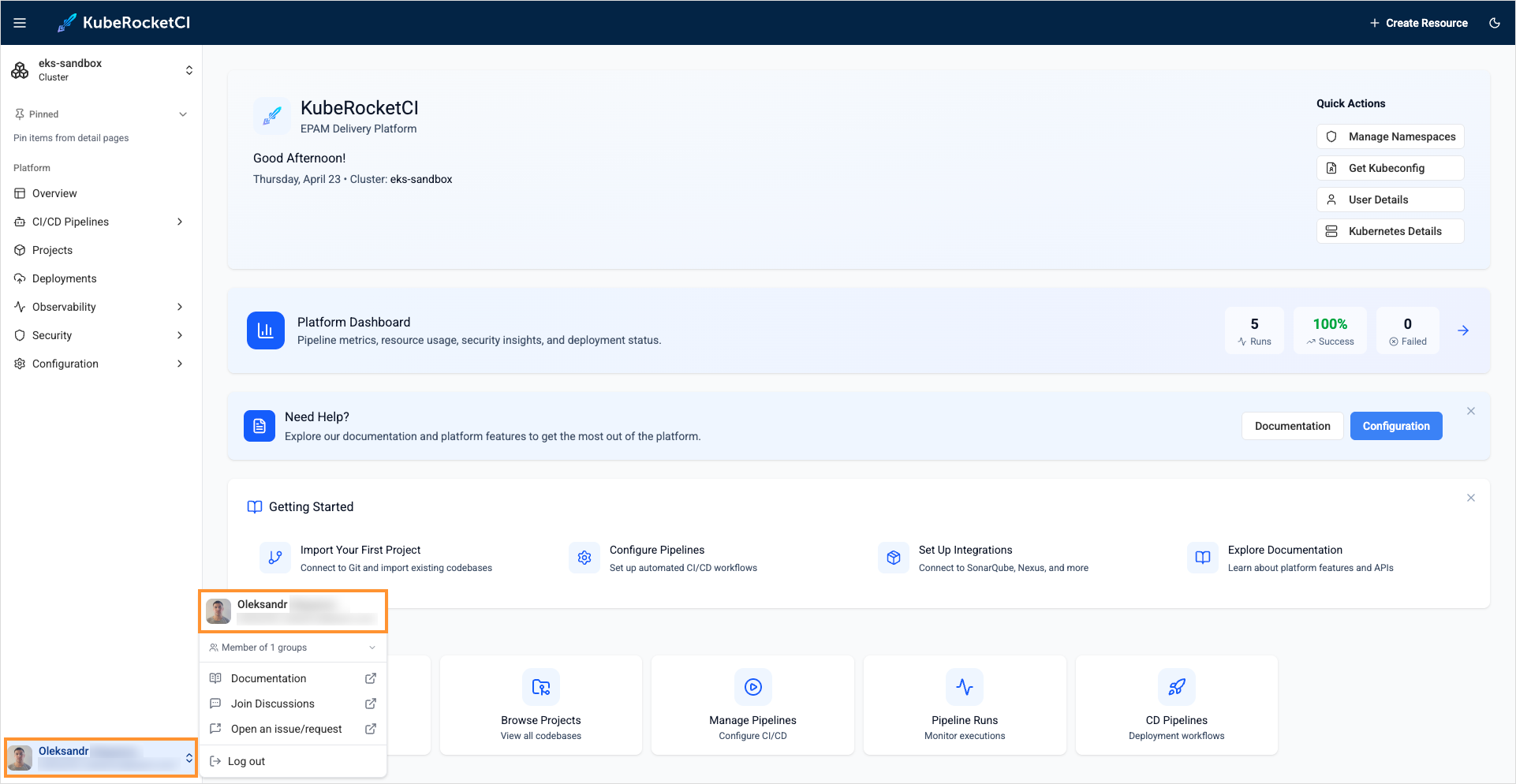Collapse the Pinned section chevron

(183, 114)
